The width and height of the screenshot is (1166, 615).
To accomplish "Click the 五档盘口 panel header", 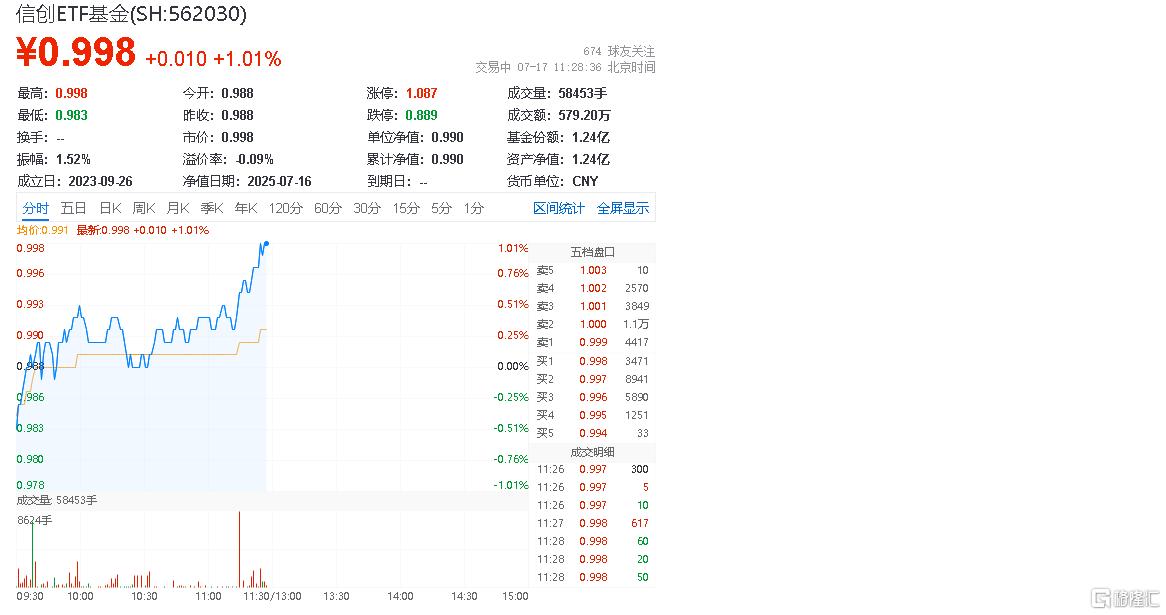I will pos(593,252).
